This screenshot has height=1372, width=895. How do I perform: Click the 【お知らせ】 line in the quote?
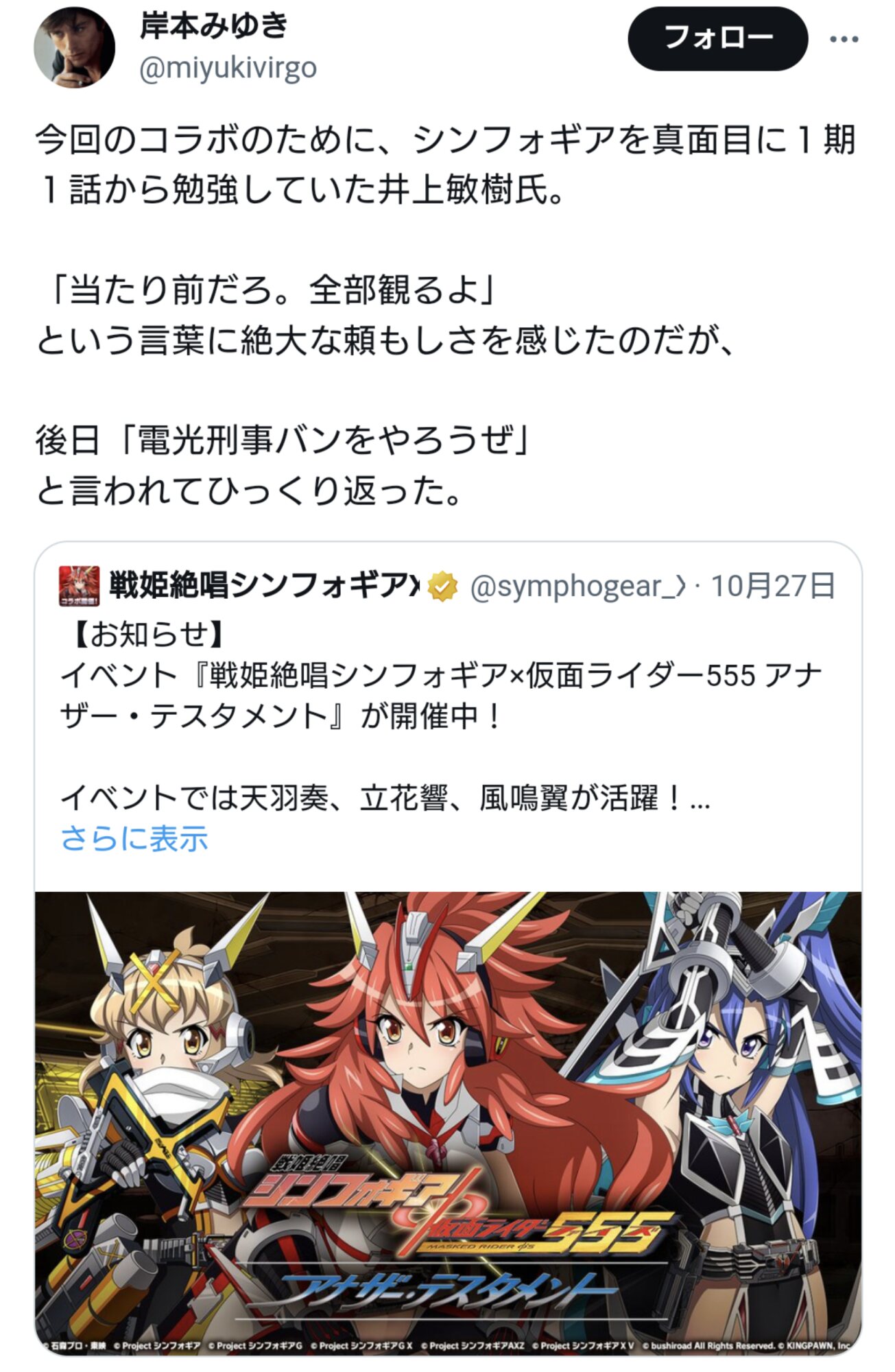[x=143, y=634]
